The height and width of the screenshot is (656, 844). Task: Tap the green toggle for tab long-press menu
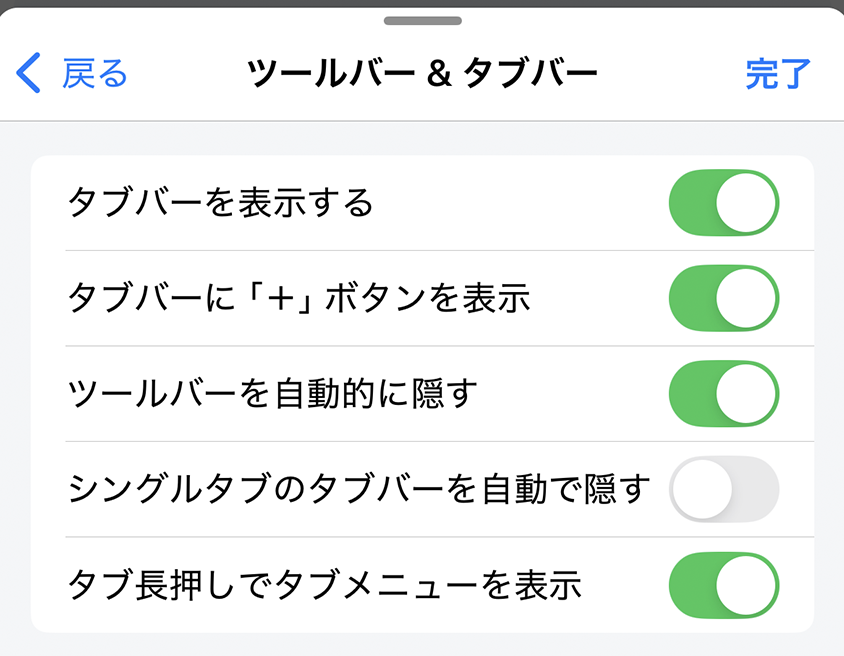click(724, 583)
